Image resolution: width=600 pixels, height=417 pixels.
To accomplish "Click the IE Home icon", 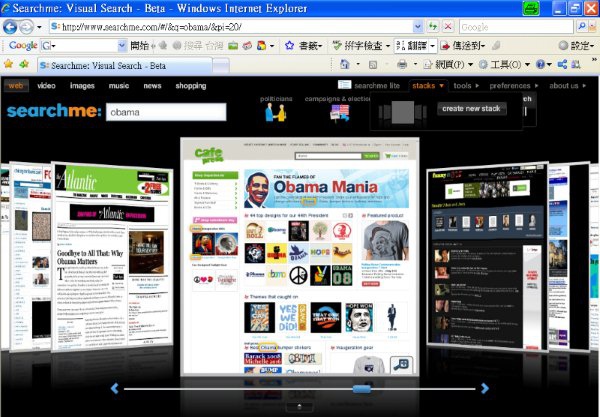I will click(345, 65).
